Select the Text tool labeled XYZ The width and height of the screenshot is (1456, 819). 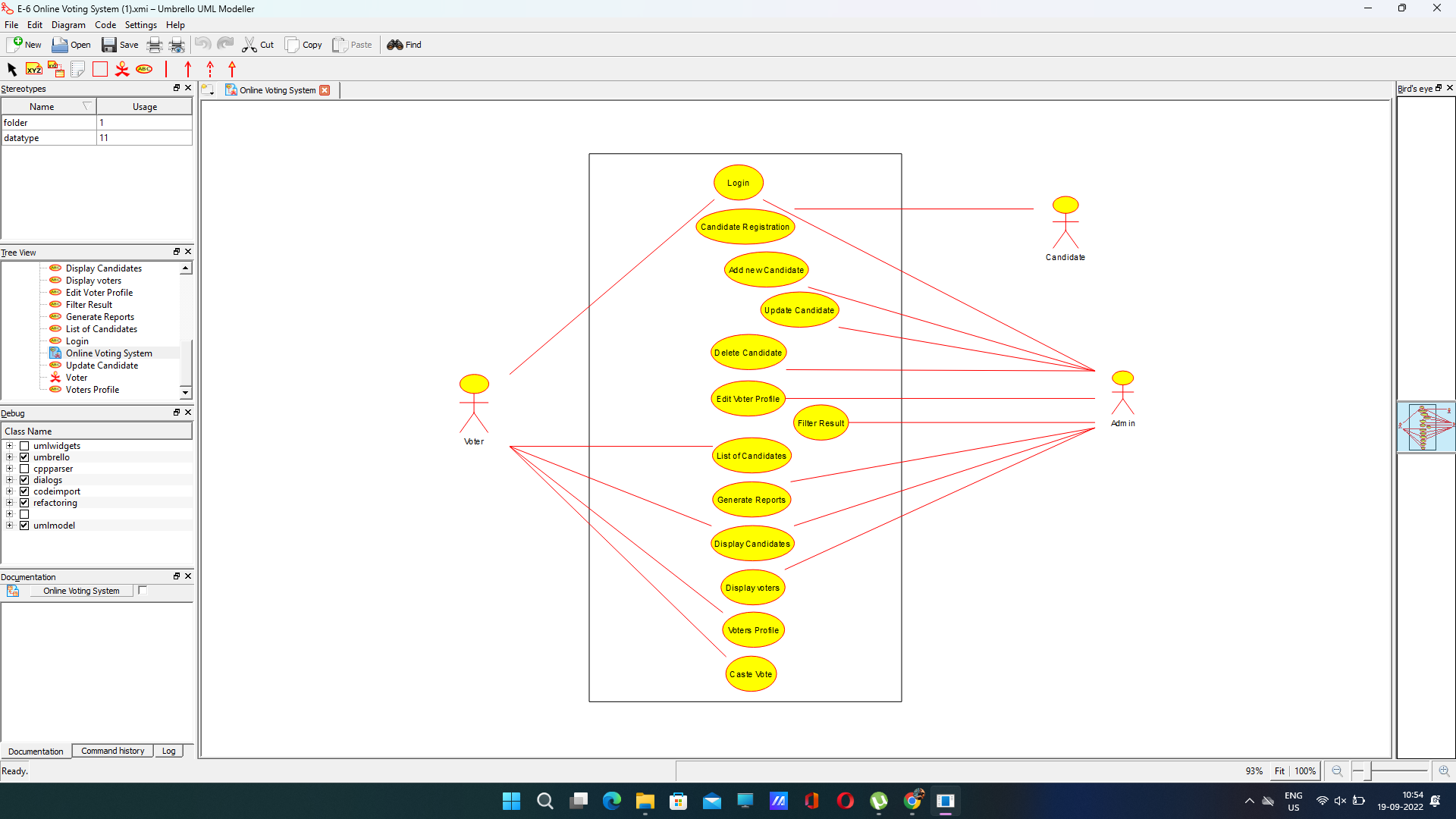click(33, 68)
